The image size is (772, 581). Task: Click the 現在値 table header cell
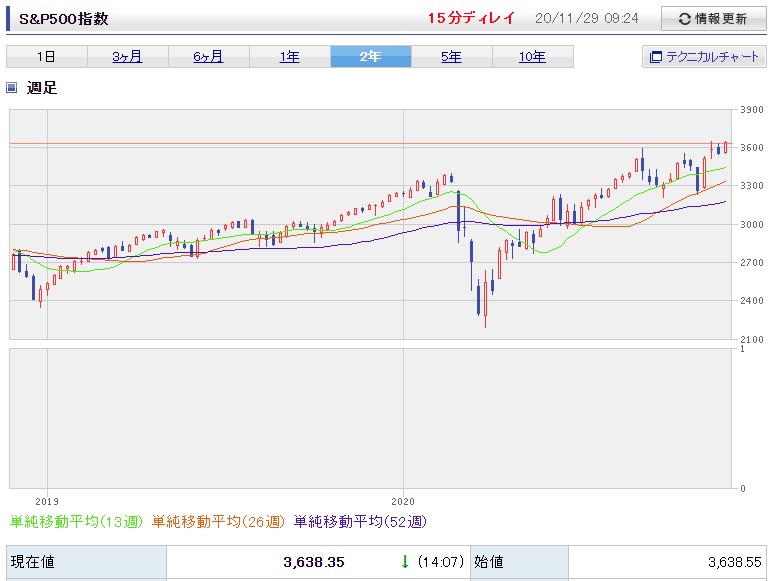[x=86, y=562]
